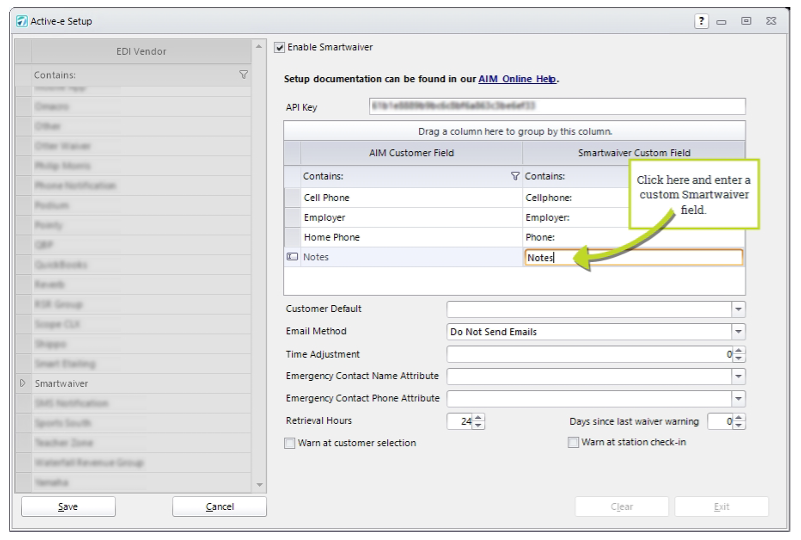Open the Email Method dropdown
Screen dimensions: 801x540
(x=738, y=332)
